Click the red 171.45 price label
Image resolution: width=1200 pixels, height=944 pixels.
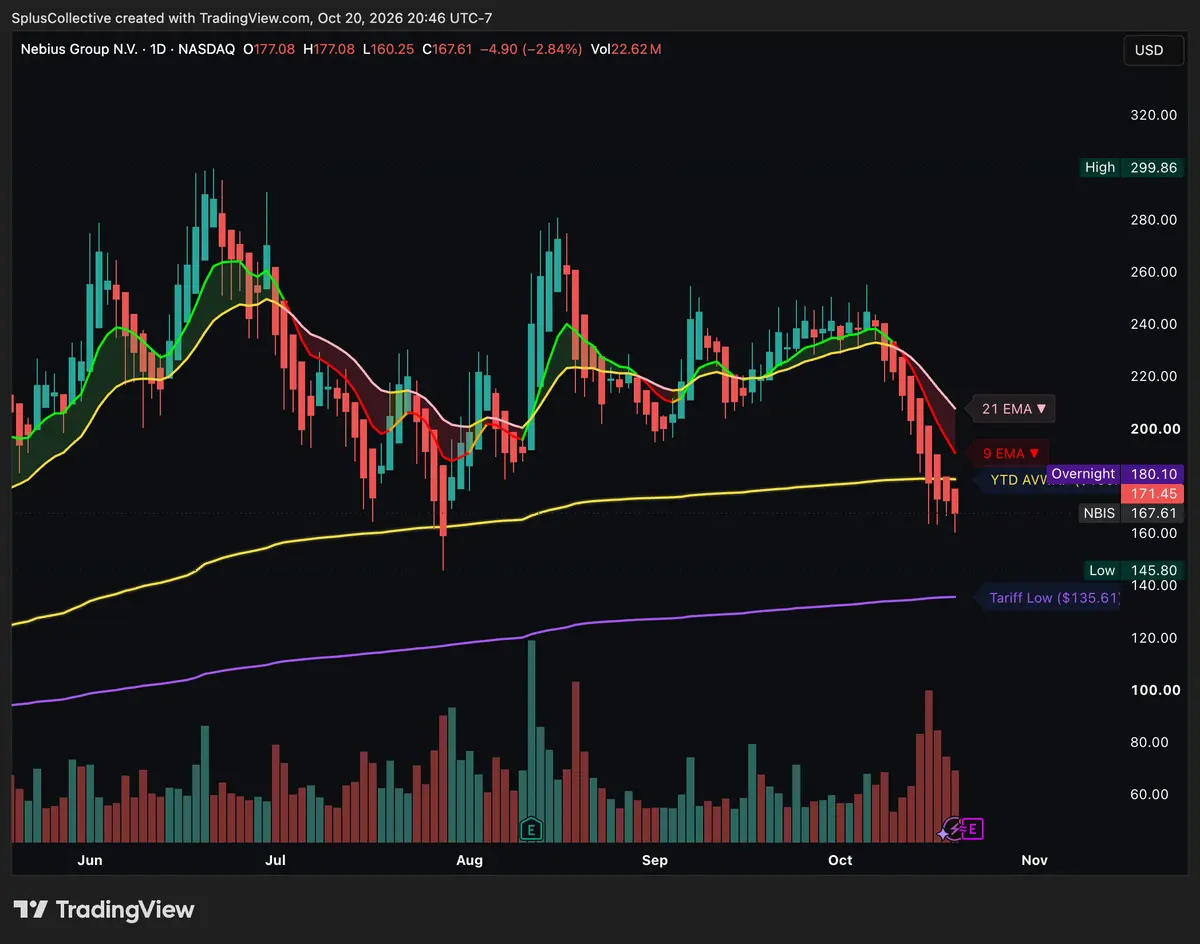click(1151, 494)
